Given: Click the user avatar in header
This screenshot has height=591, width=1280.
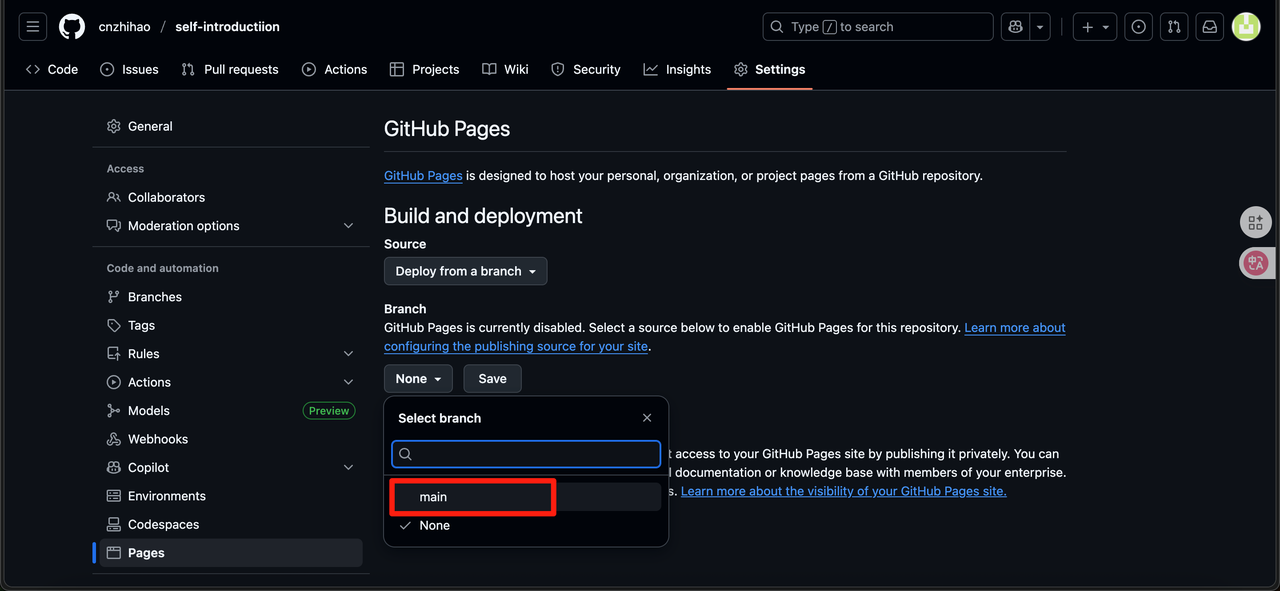Looking at the screenshot, I should click(x=1246, y=27).
